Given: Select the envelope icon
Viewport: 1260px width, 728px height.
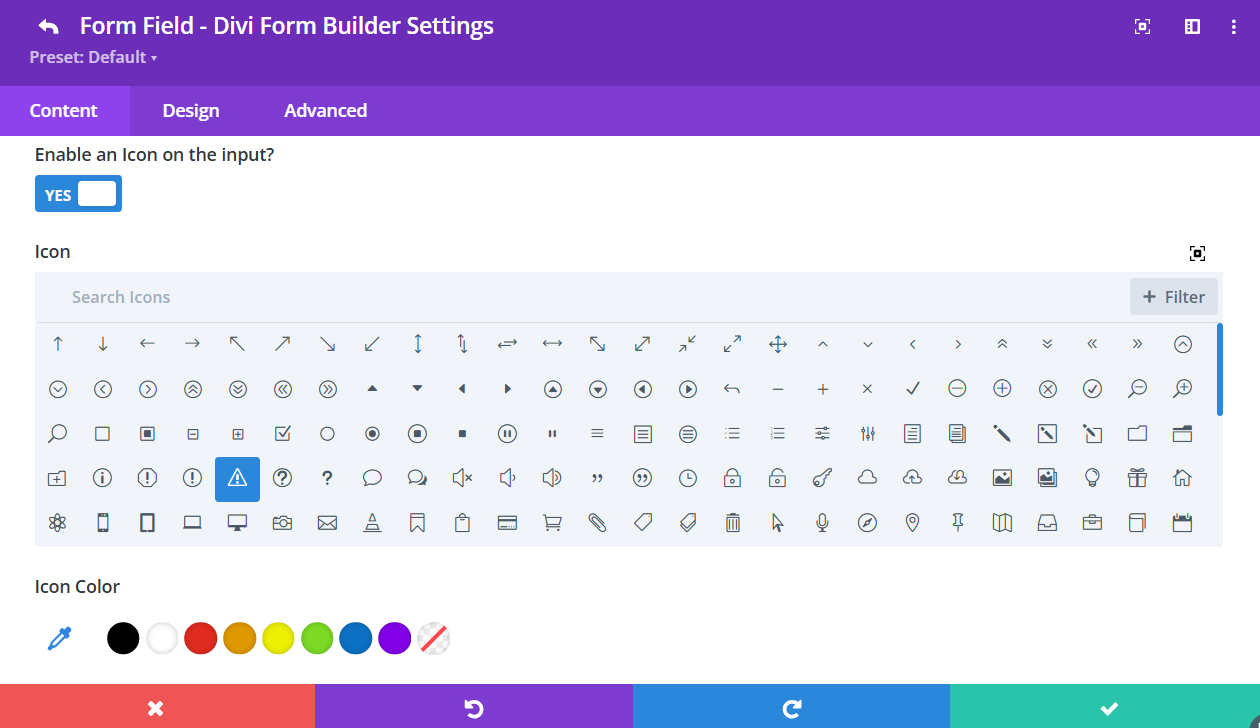Looking at the screenshot, I should (x=327, y=522).
